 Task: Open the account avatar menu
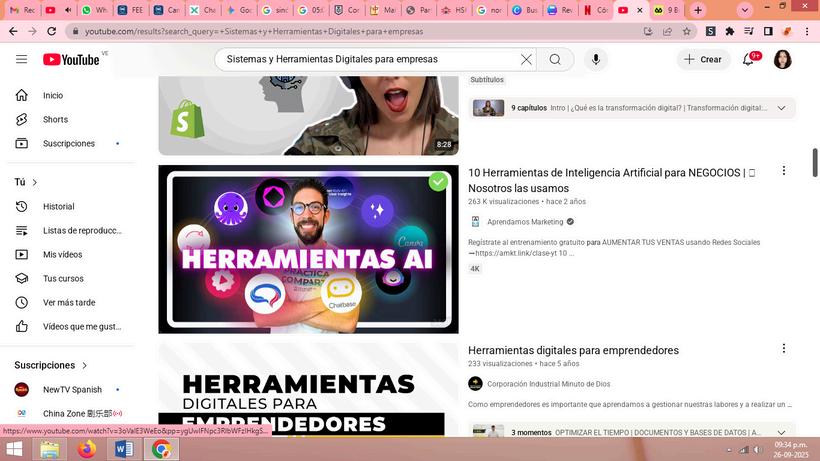(782, 60)
